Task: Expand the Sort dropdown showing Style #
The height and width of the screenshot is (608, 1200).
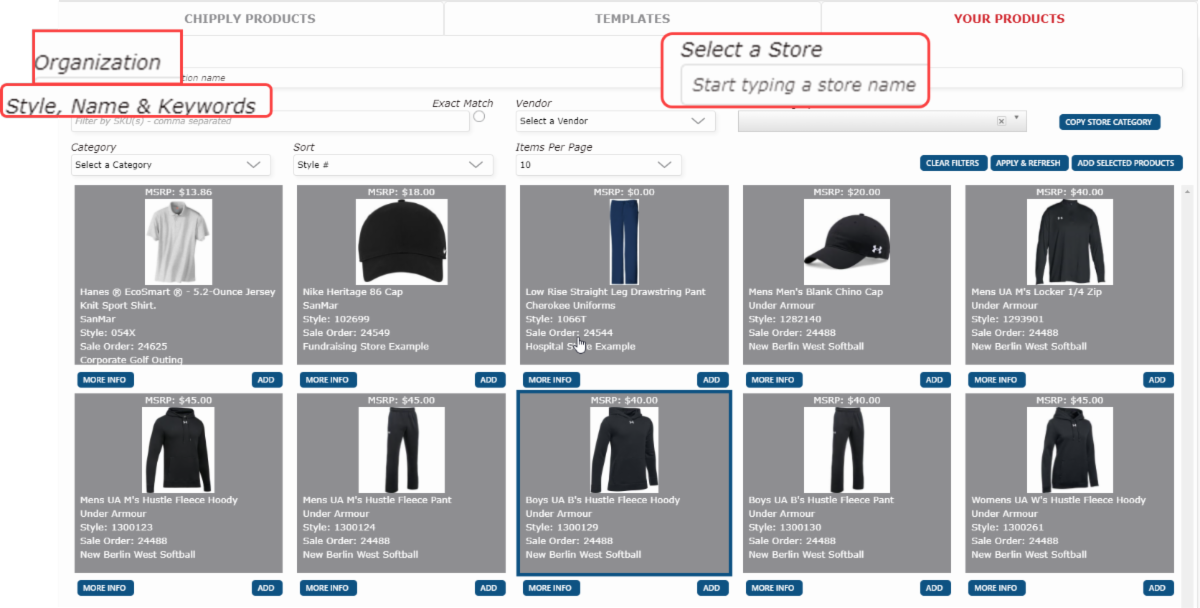Action: click(393, 165)
